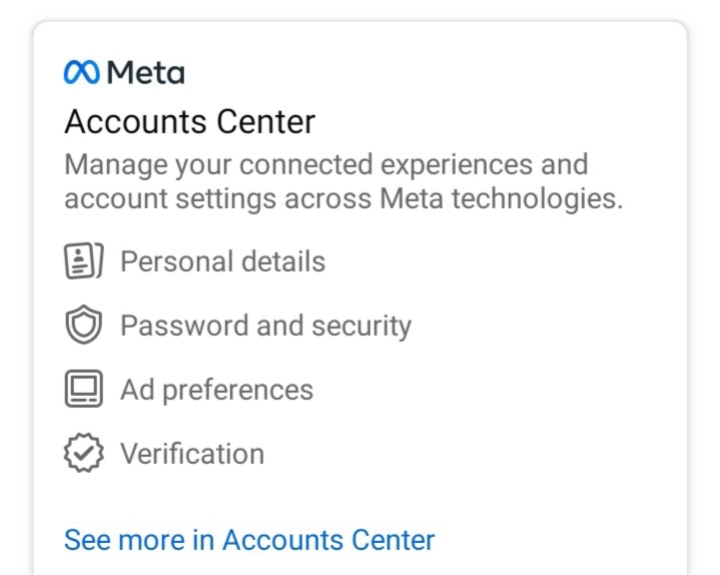
Task: Select the Accounts Center heading
Action: click(x=190, y=122)
